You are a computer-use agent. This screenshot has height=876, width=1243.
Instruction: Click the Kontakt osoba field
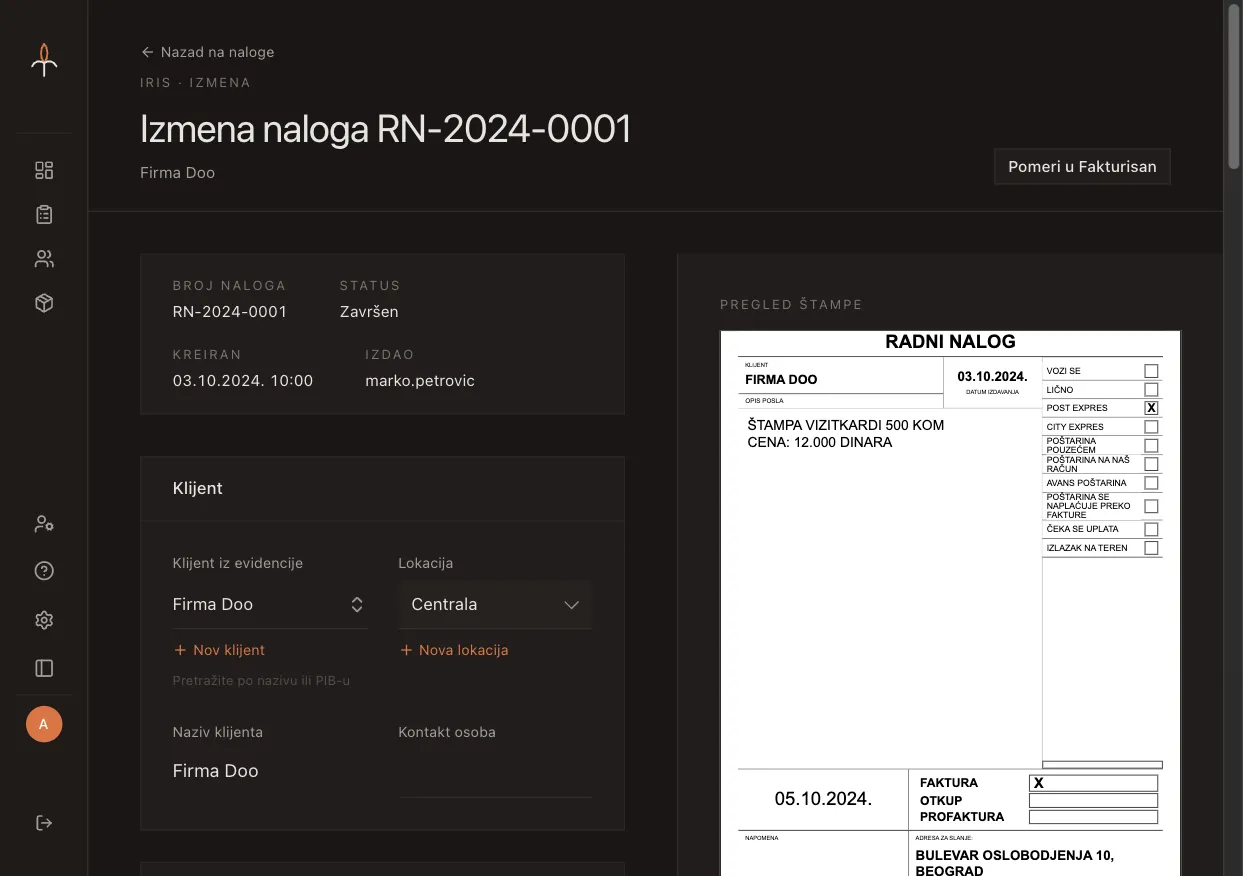[x=495, y=771]
